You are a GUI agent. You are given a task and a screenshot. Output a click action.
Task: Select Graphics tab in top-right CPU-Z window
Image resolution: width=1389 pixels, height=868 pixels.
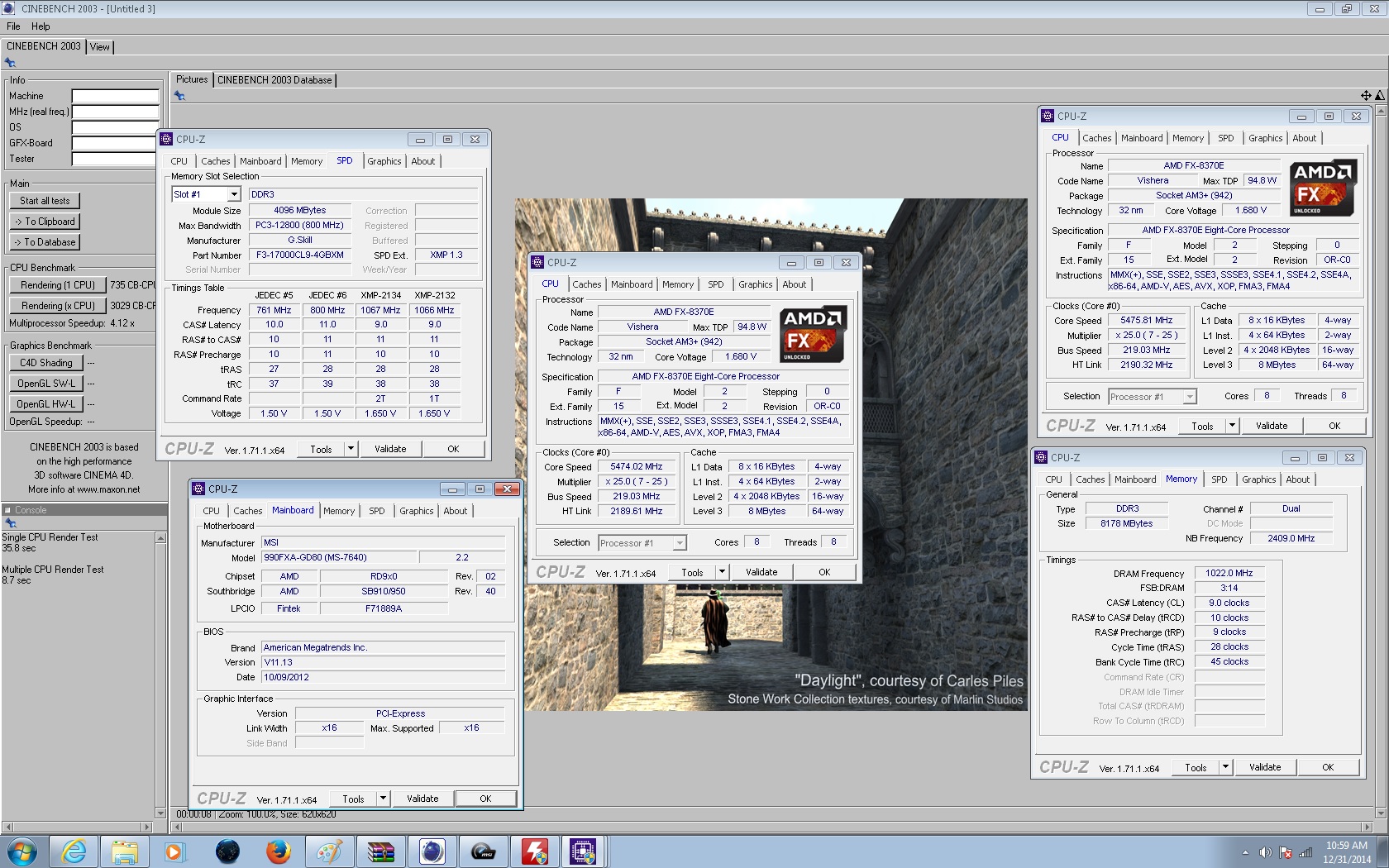click(x=1265, y=138)
